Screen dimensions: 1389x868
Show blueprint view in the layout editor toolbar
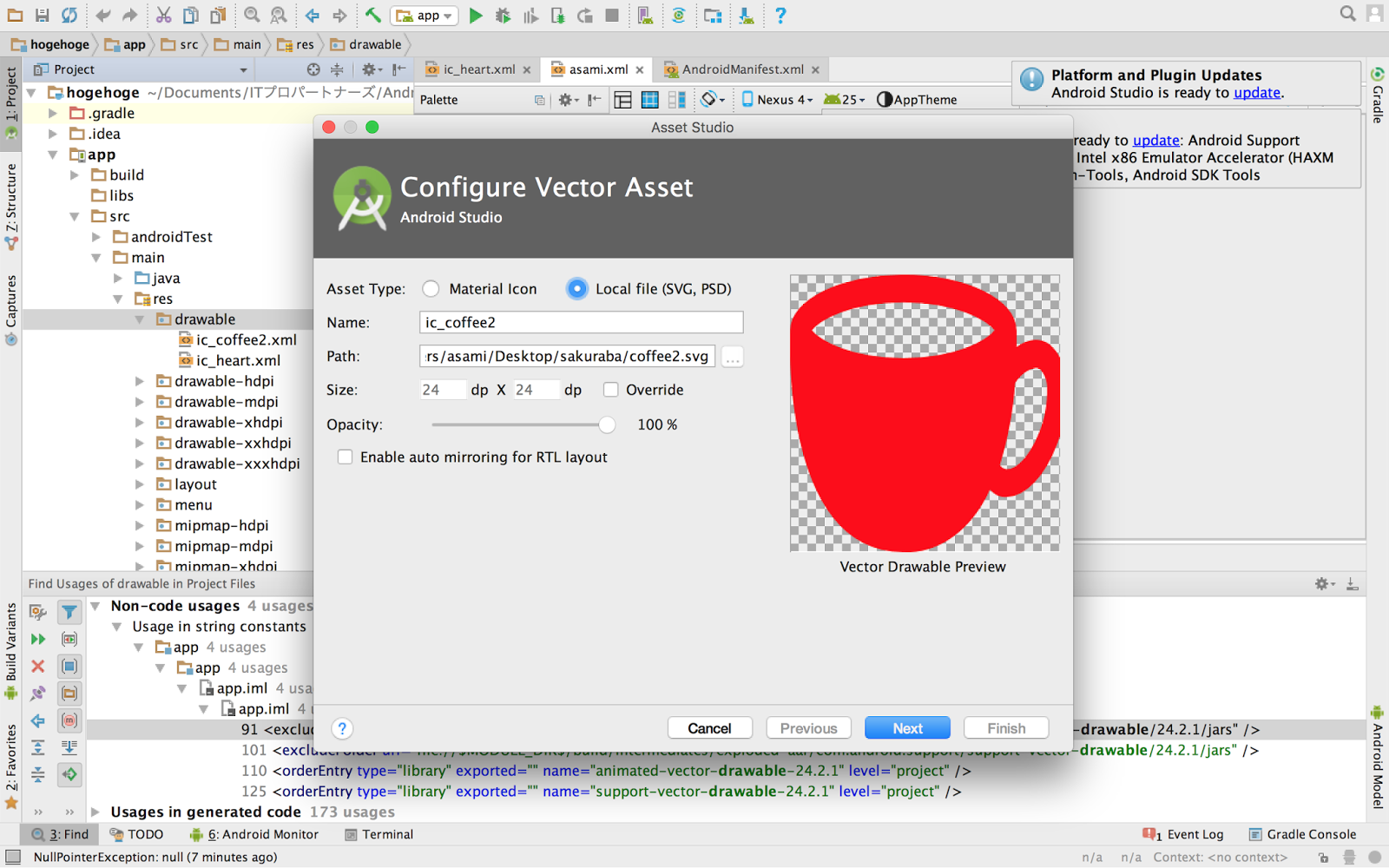click(x=649, y=100)
